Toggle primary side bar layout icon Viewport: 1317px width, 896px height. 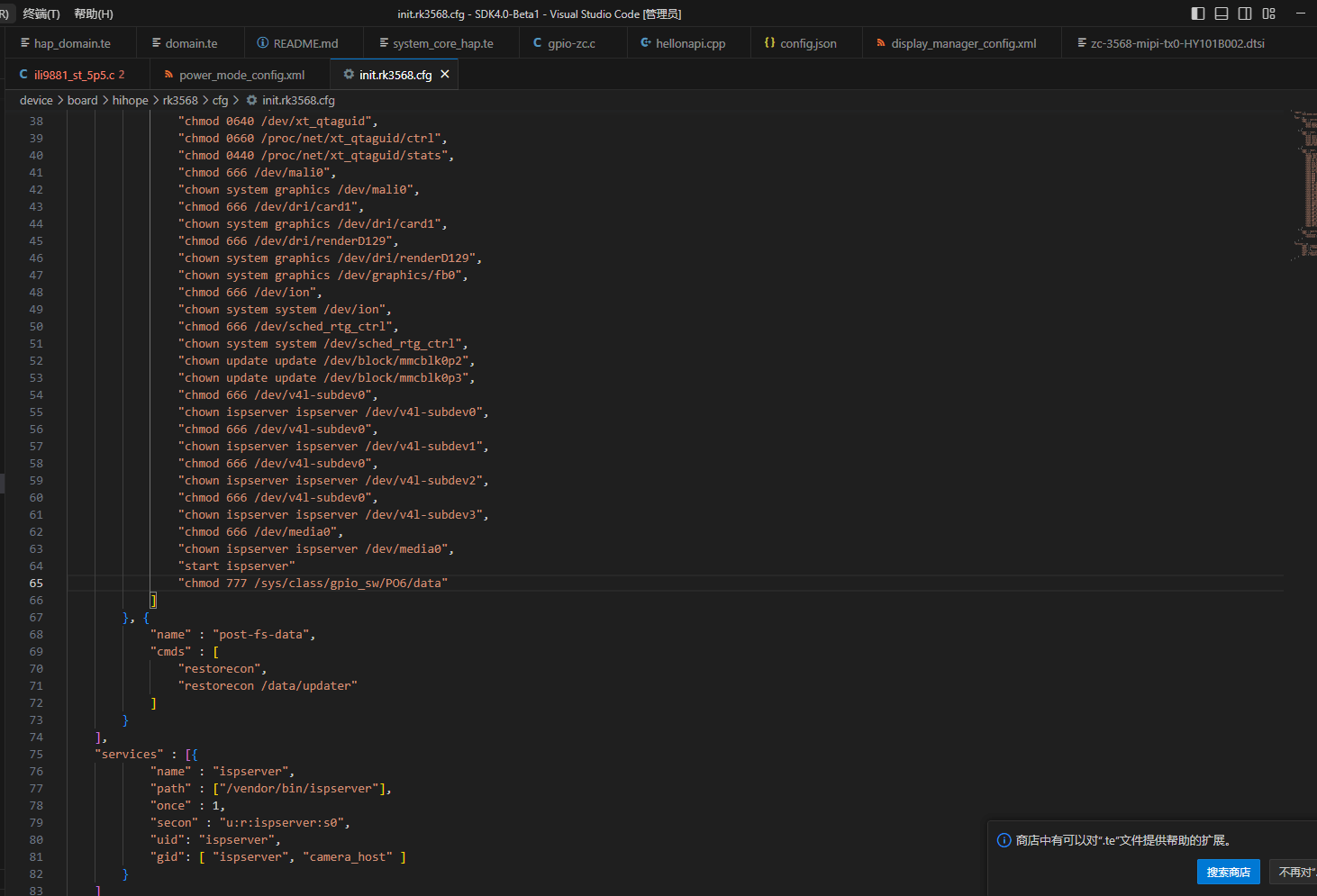point(1198,14)
